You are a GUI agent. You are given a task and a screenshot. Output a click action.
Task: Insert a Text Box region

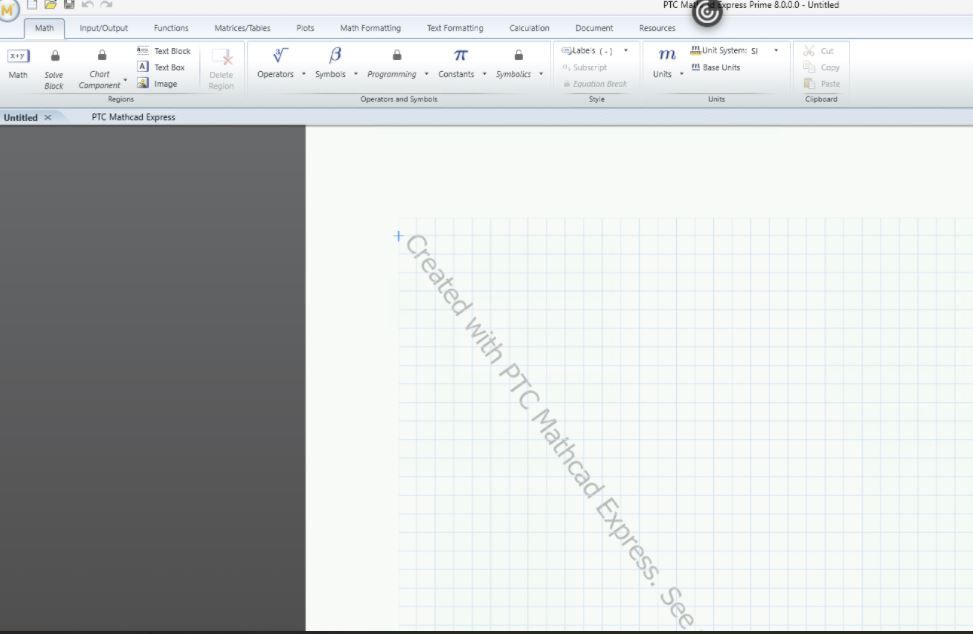pyautogui.click(x=161, y=67)
